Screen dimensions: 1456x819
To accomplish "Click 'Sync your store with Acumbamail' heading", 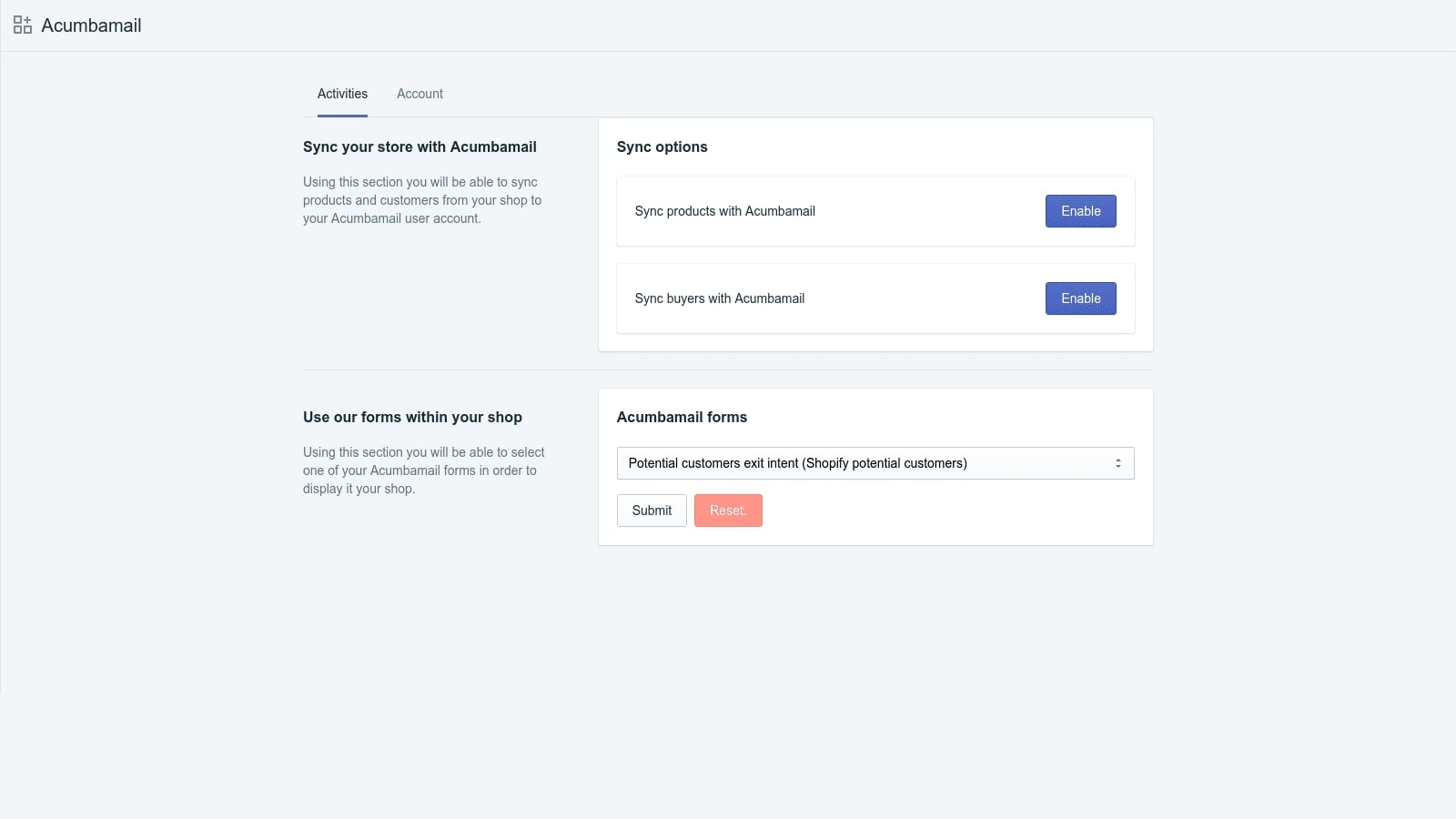I will click(x=420, y=147).
